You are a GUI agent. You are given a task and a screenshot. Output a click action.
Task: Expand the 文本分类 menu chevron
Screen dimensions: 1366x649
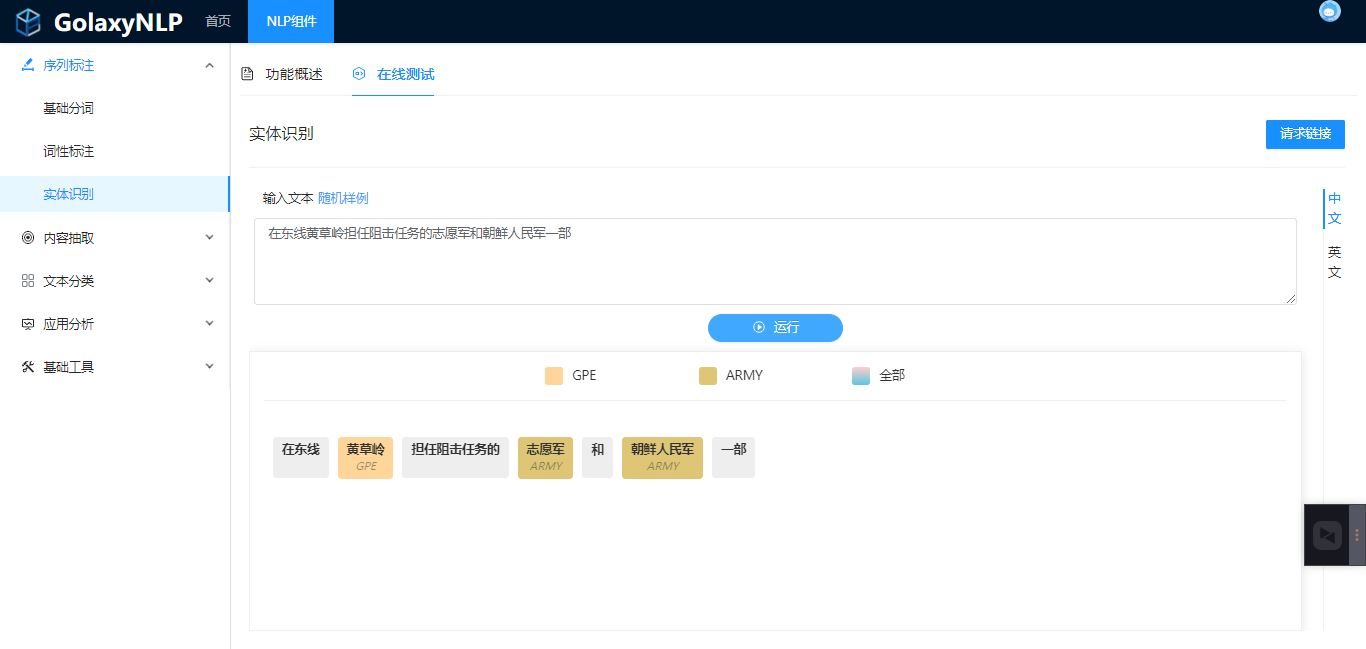(x=209, y=281)
